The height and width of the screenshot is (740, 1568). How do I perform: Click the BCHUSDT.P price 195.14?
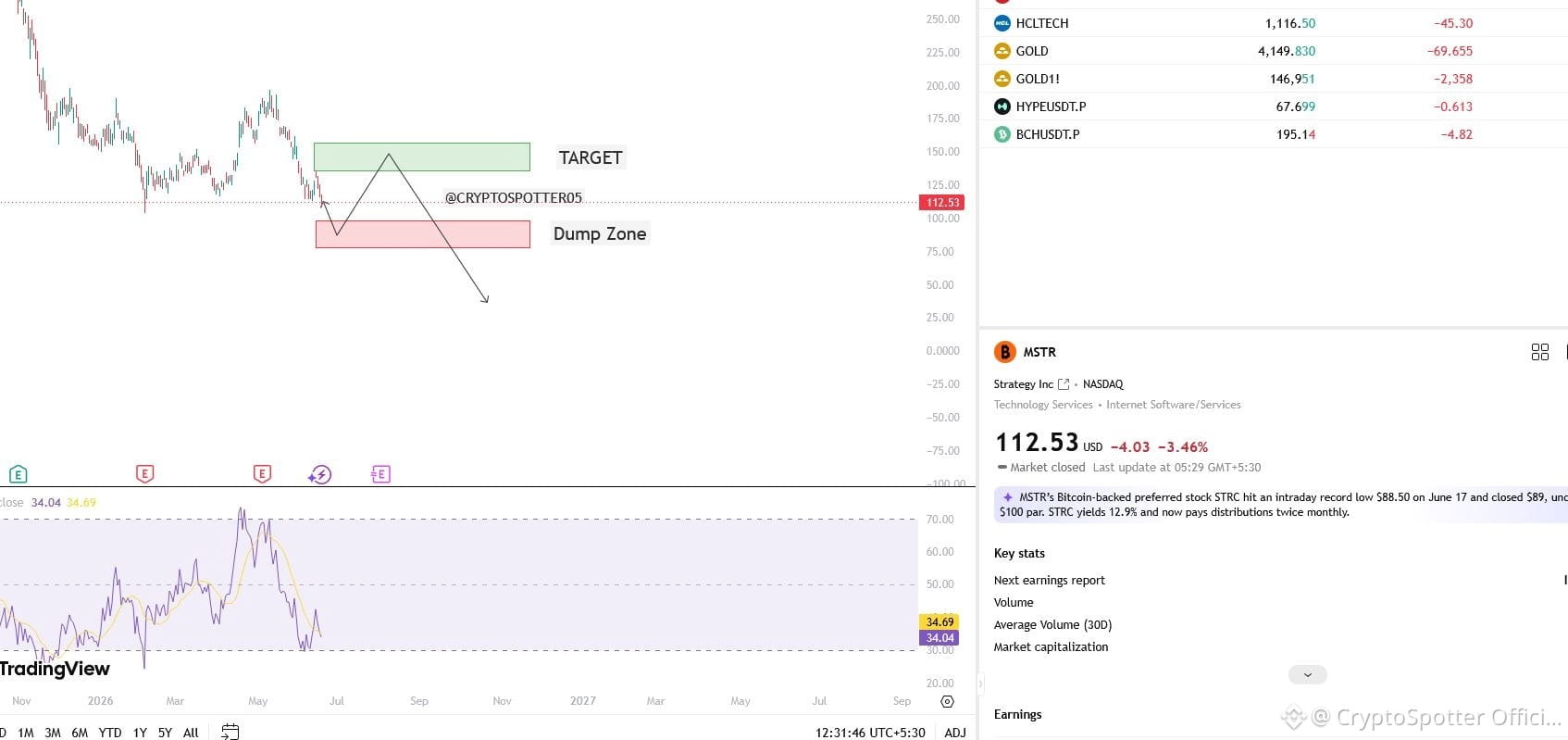(x=1296, y=134)
